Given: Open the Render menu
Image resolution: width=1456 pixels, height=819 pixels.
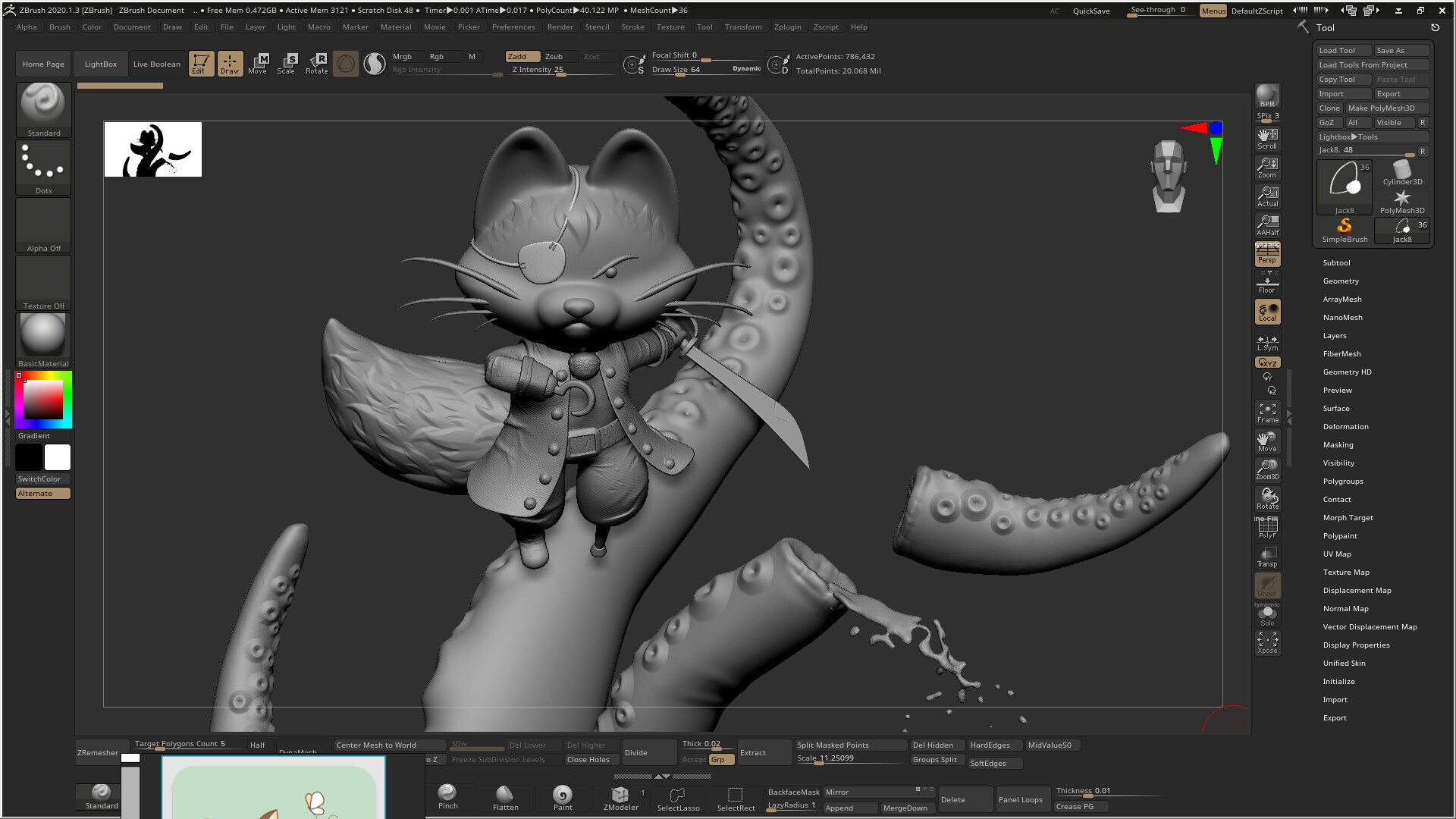Looking at the screenshot, I should coord(560,27).
